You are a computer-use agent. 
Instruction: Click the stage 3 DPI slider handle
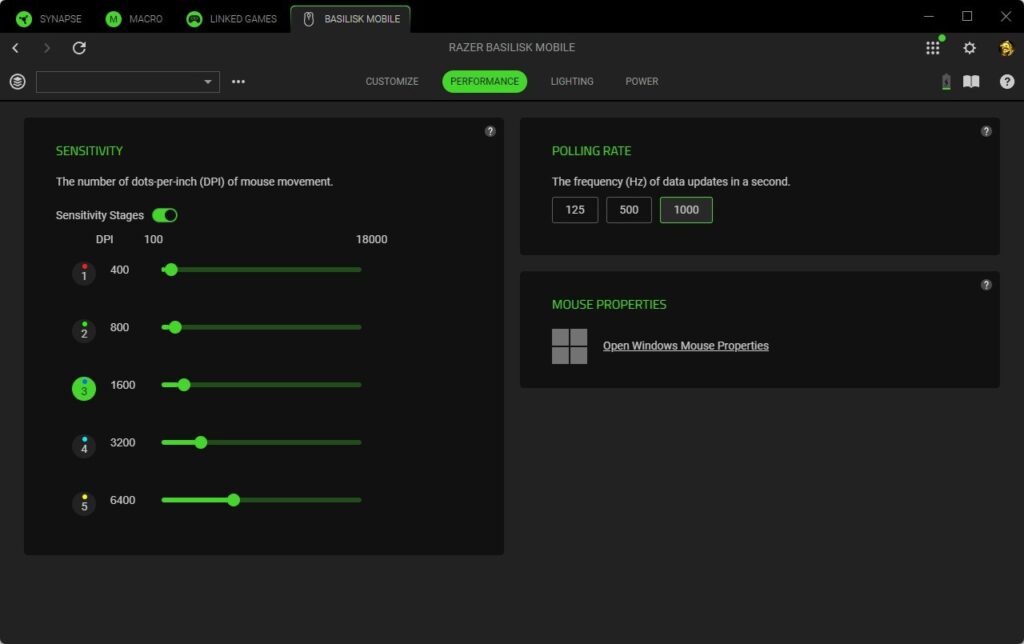tap(184, 385)
